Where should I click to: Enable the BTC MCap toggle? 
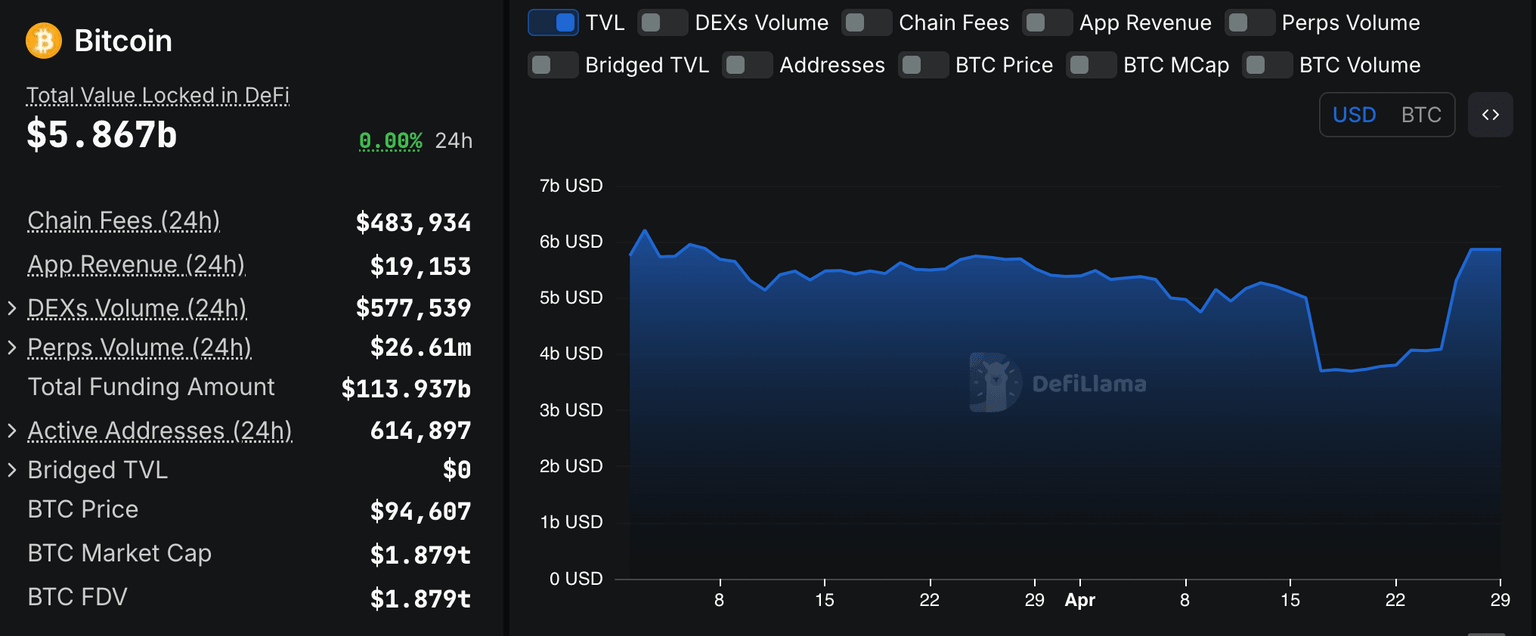pos(1091,64)
